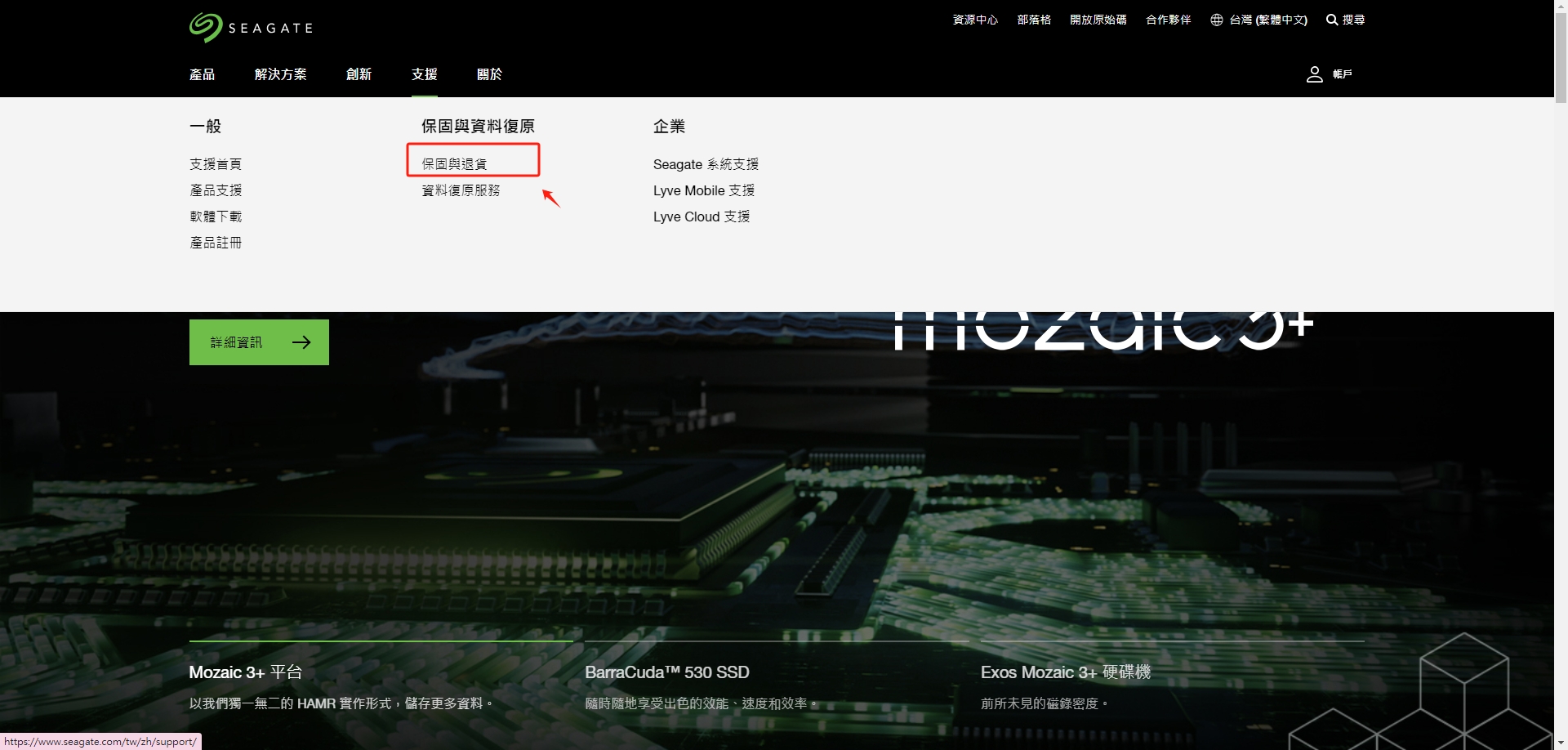Open the 創新 menu
The height and width of the screenshot is (750, 1568).
tap(359, 74)
